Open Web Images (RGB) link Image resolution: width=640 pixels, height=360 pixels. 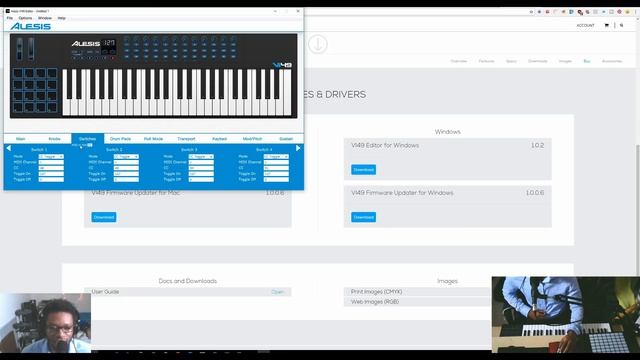(375, 302)
